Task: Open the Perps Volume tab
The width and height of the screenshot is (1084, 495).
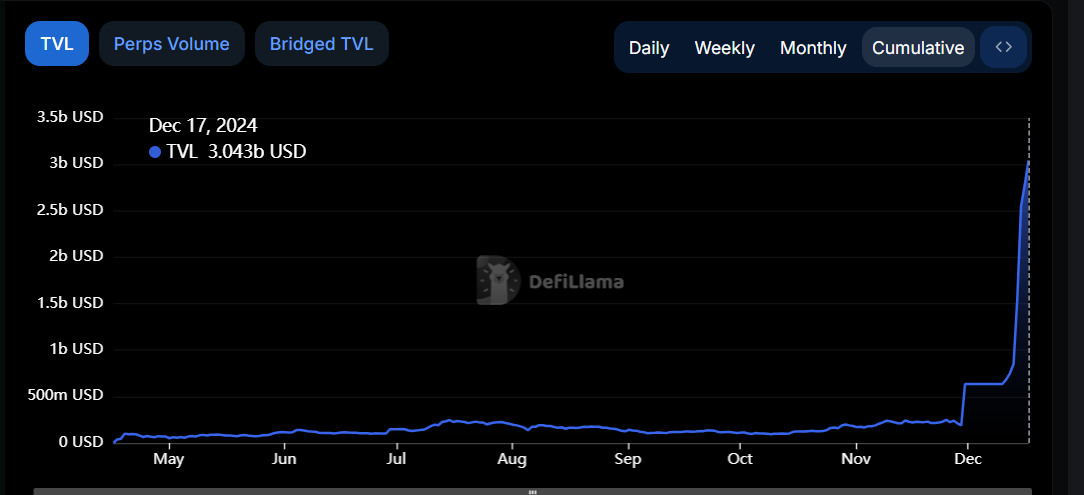Action: pyautogui.click(x=171, y=44)
